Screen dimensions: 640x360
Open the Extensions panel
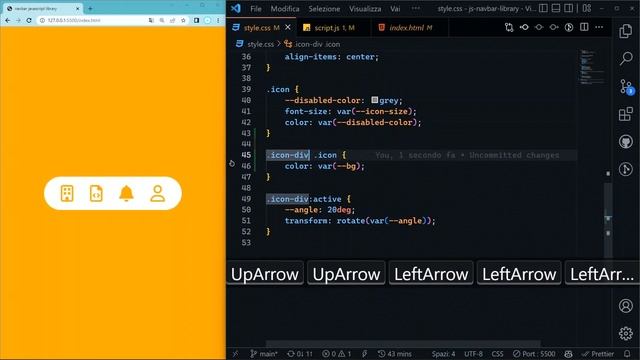coord(626,114)
